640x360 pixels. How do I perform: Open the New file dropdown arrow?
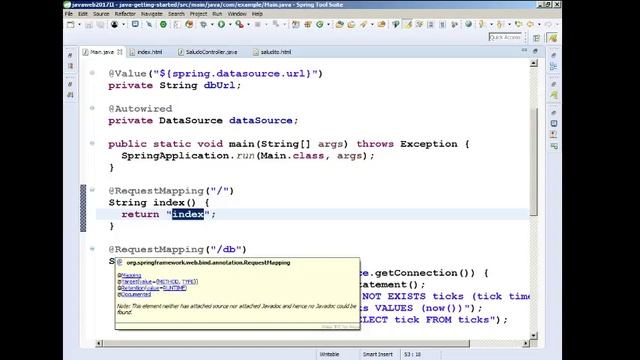(79, 24)
